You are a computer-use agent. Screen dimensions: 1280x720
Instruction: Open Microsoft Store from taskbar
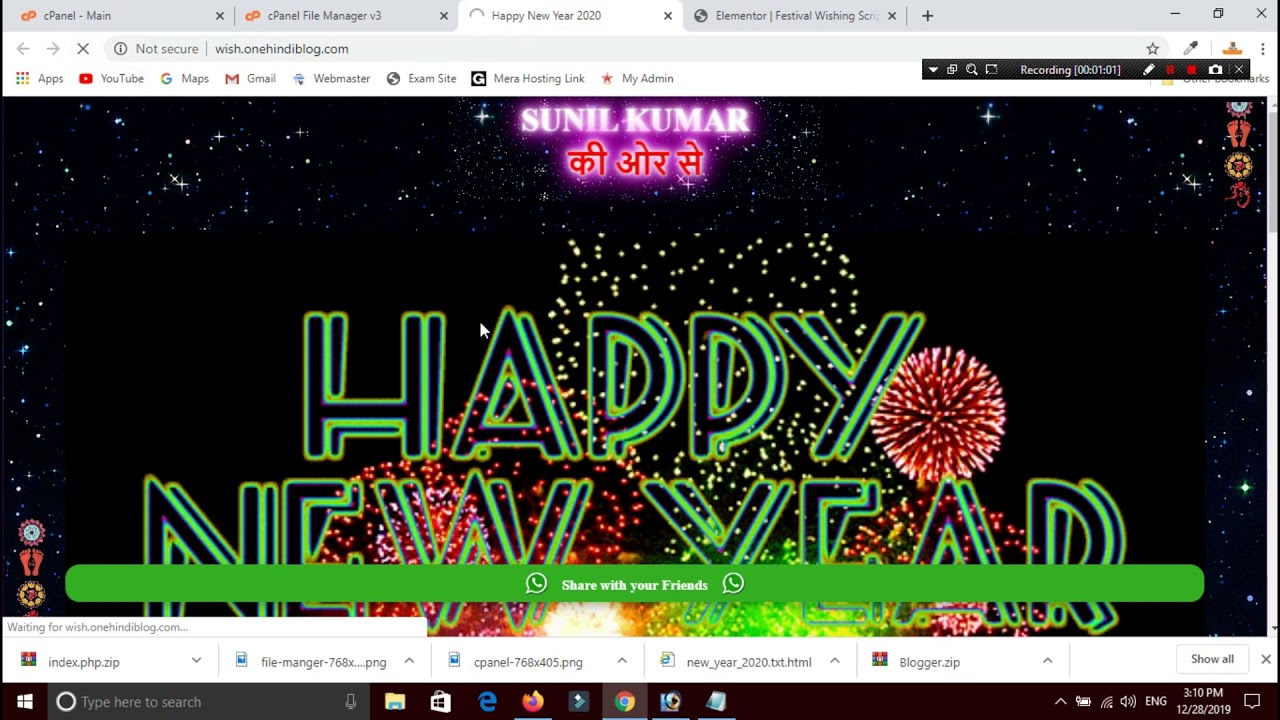[441, 702]
